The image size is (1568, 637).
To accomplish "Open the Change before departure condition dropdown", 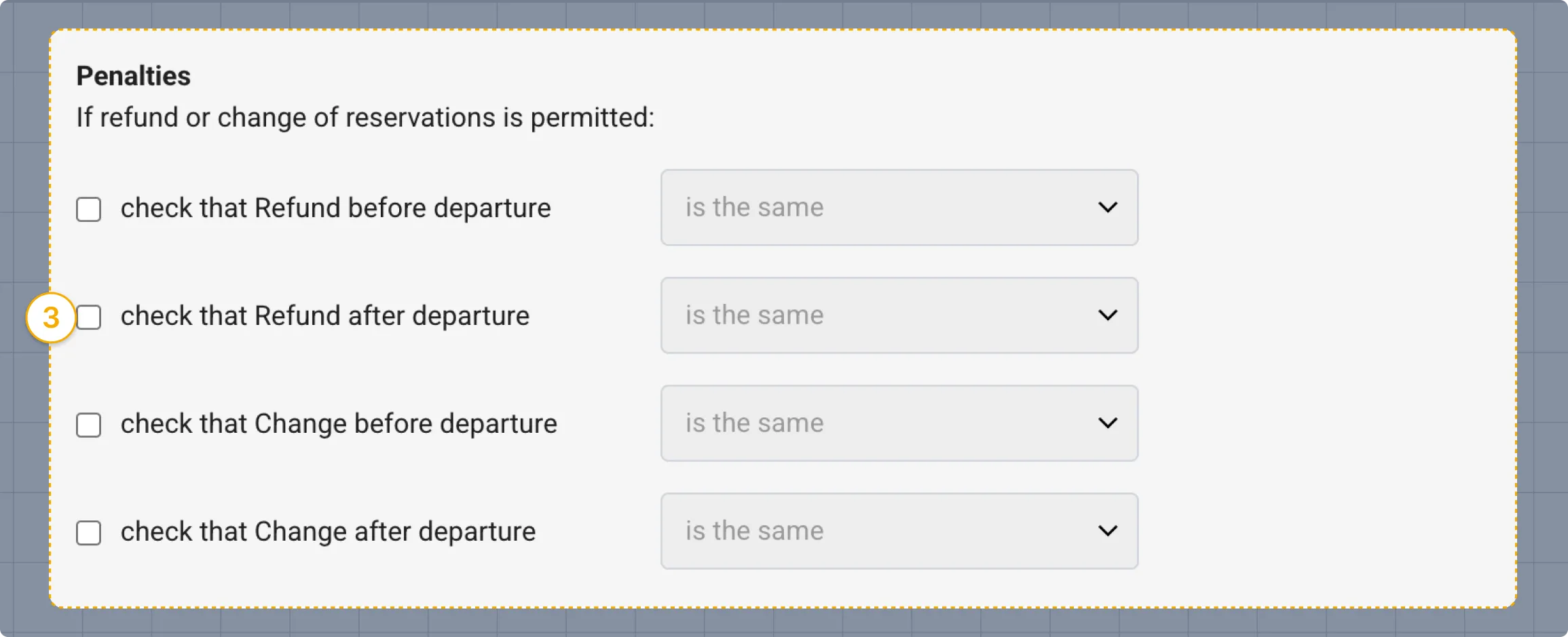I will (899, 423).
